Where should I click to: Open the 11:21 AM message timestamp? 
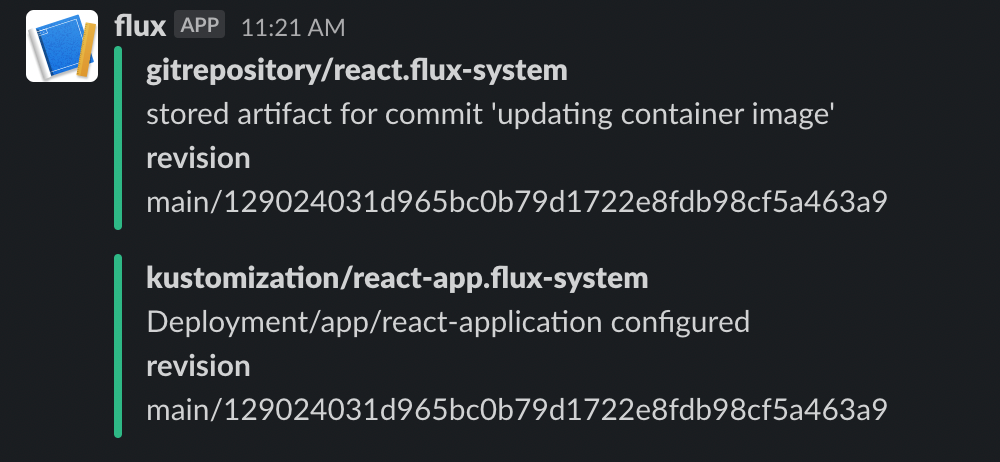pyautogui.click(x=293, y=28)
